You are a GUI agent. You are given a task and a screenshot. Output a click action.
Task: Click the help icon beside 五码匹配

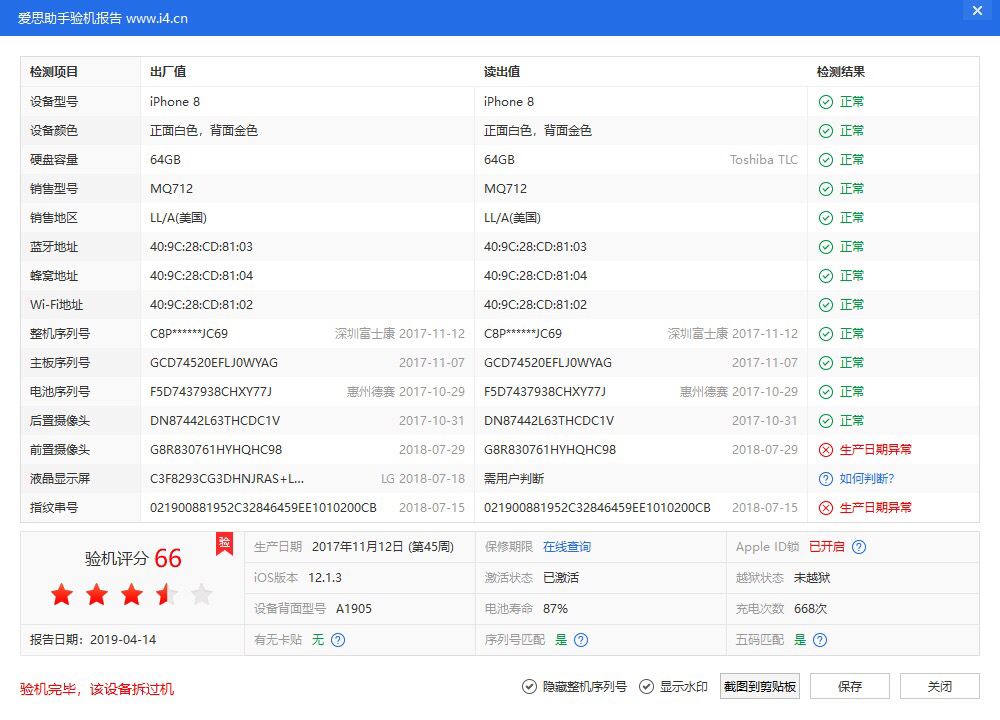coord(820,640)
